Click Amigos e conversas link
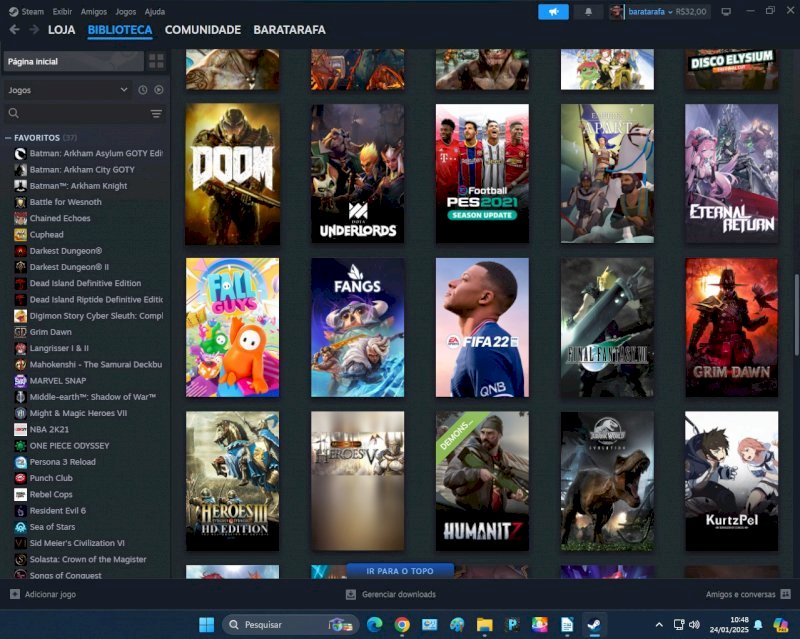The height and width of the screenshot is (639, 800). pos(740,594)
